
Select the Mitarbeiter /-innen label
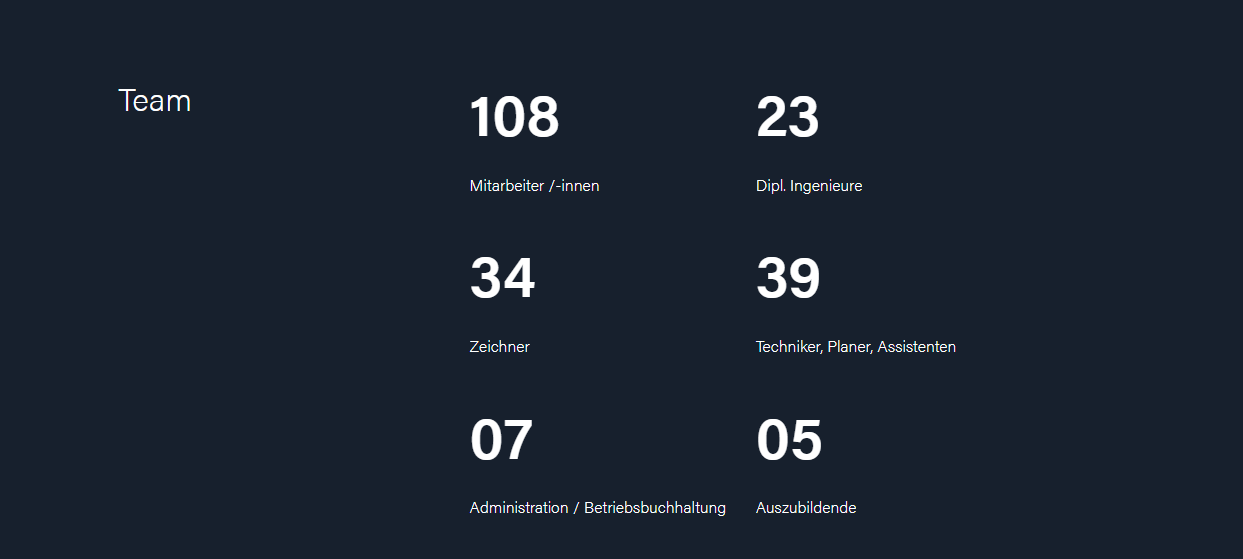(534, 186)
